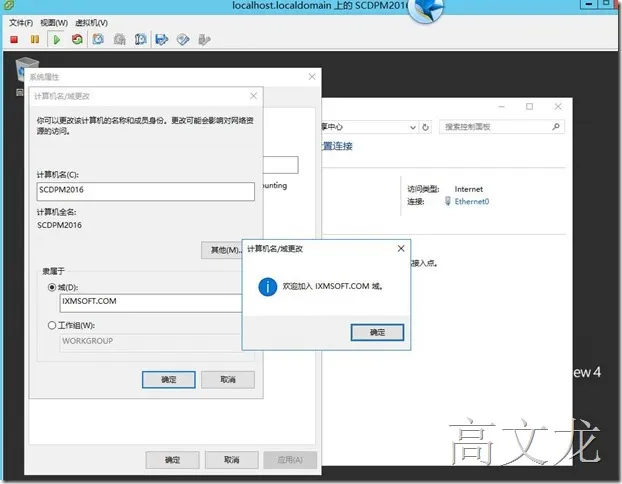Click the 置连接 link in the network center

[x=337, y=146]
